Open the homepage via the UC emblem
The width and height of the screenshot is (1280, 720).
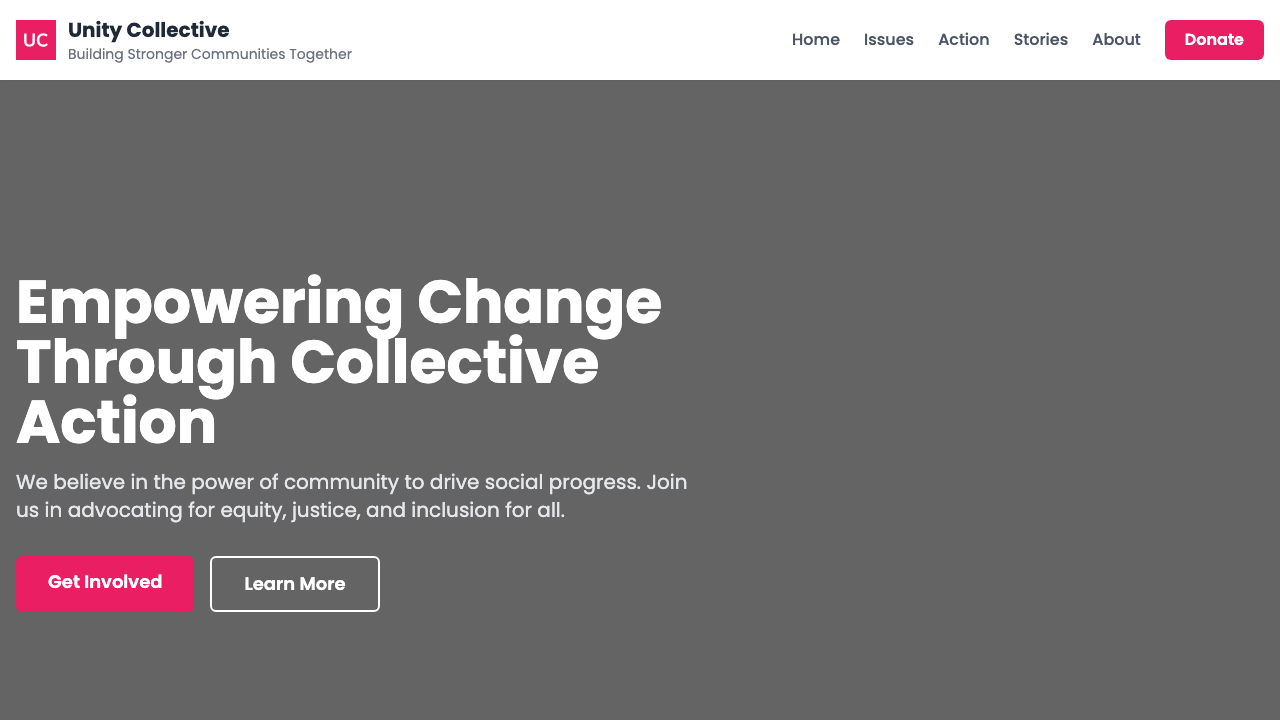pos(37,40)
